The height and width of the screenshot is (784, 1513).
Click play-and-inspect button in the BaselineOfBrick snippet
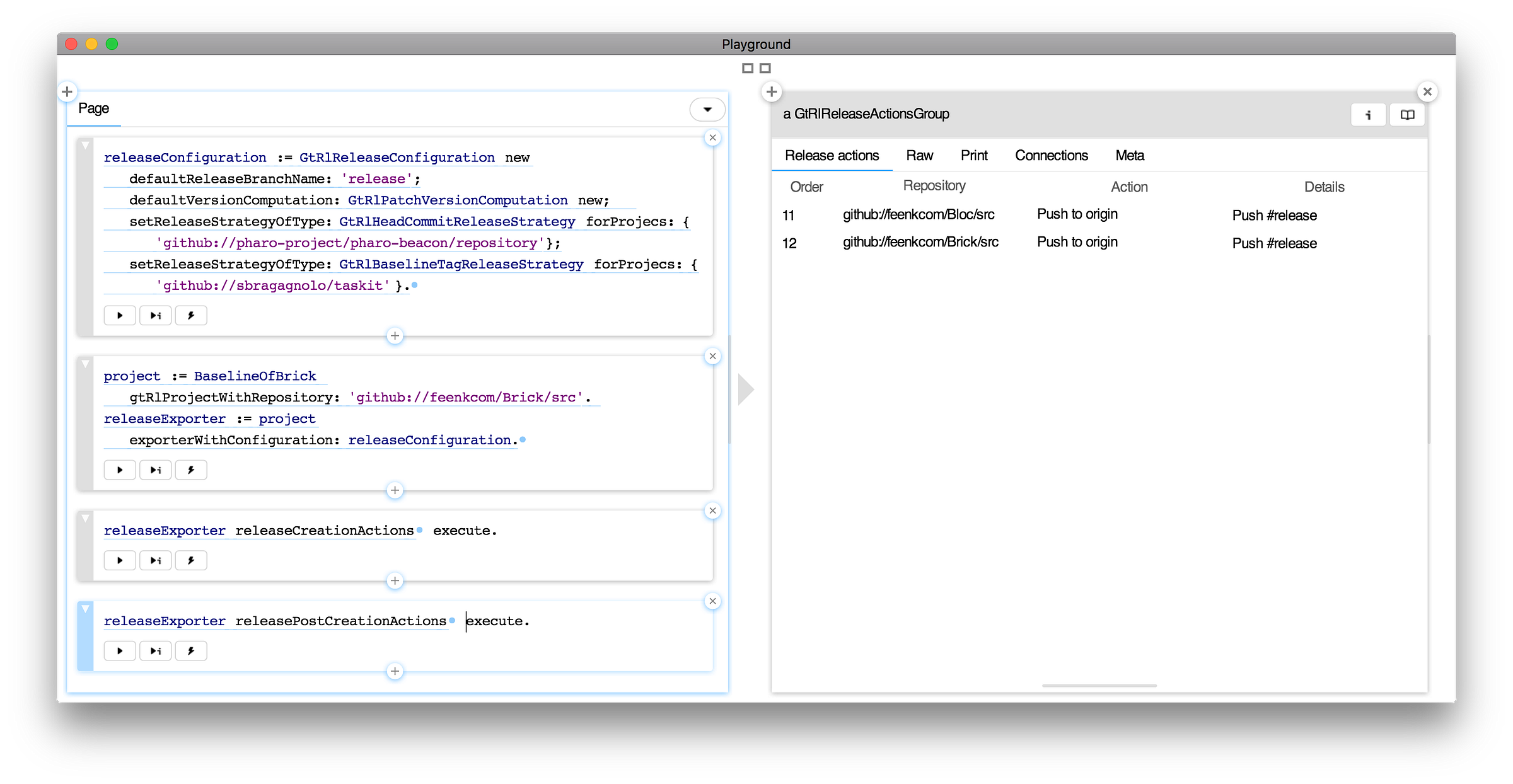coord(156,470)
